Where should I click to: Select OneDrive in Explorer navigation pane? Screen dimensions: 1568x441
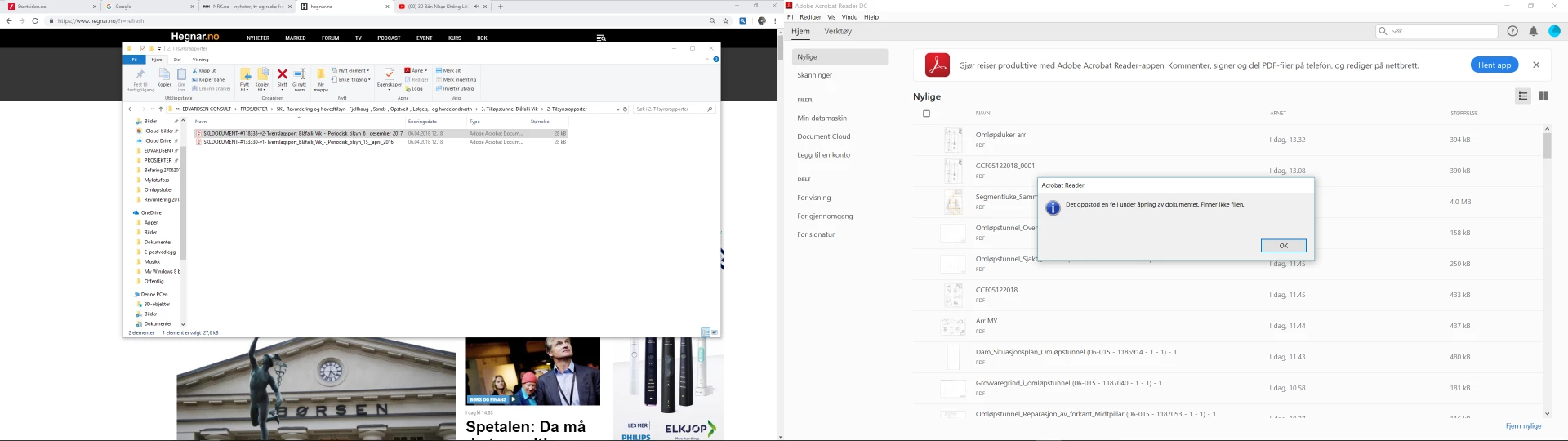click(151, 213)
